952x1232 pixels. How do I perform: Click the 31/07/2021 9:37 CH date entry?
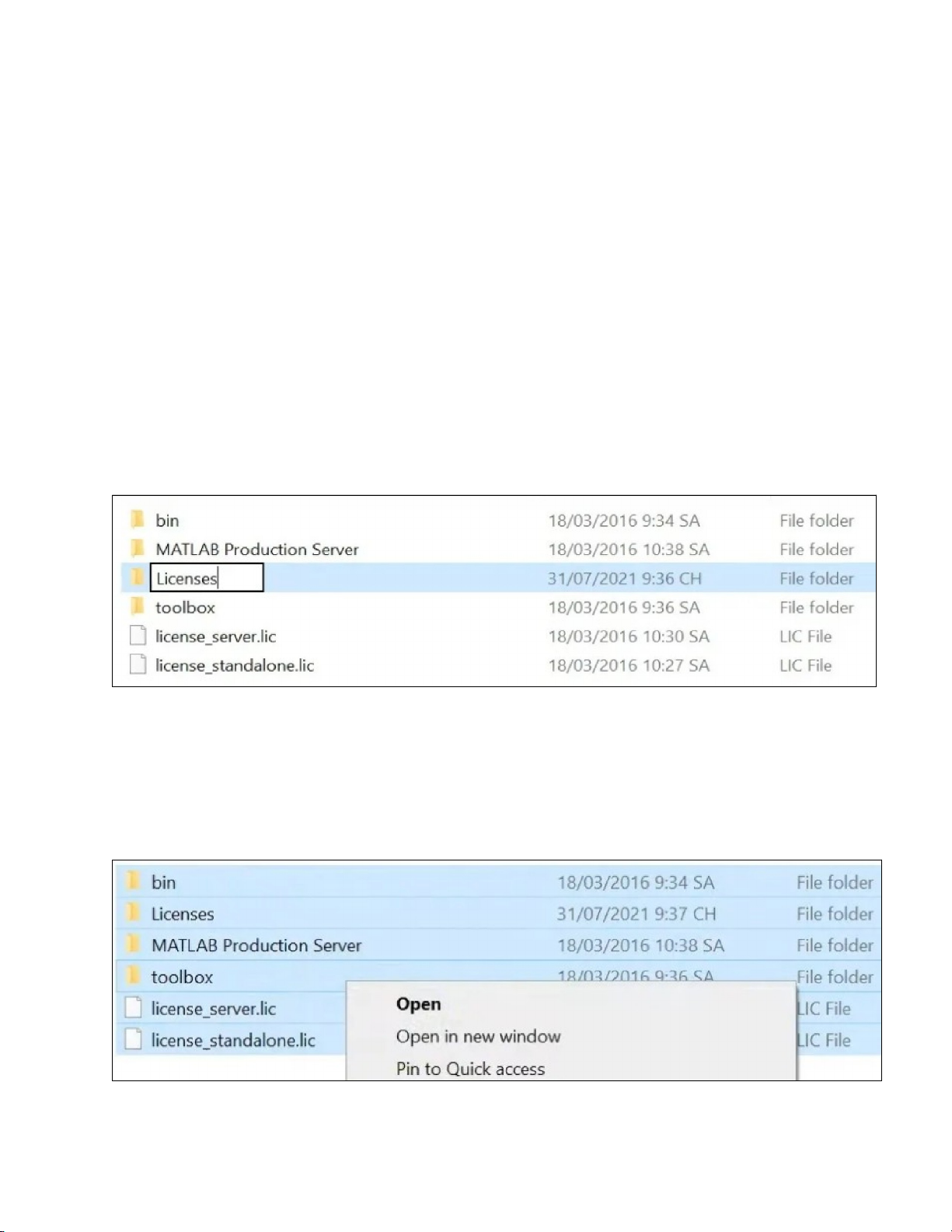636,914
